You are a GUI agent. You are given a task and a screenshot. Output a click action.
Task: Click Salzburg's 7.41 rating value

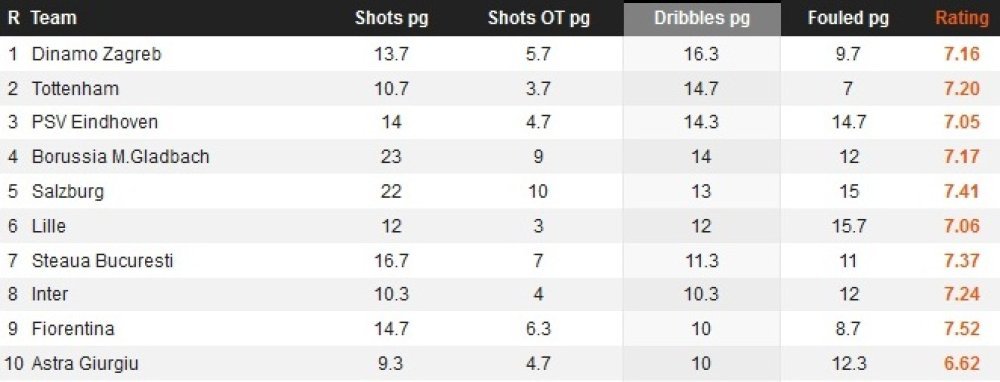(x=962, y=191)
